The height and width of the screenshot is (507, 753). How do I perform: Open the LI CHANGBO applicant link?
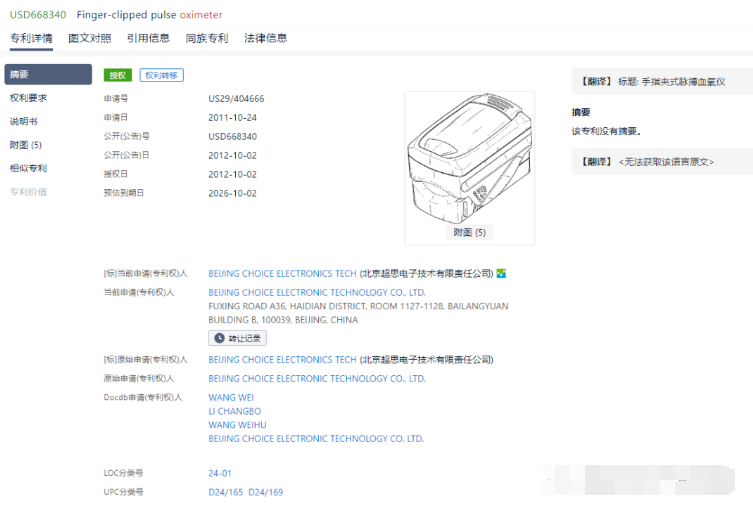click(x=234, y=411)
